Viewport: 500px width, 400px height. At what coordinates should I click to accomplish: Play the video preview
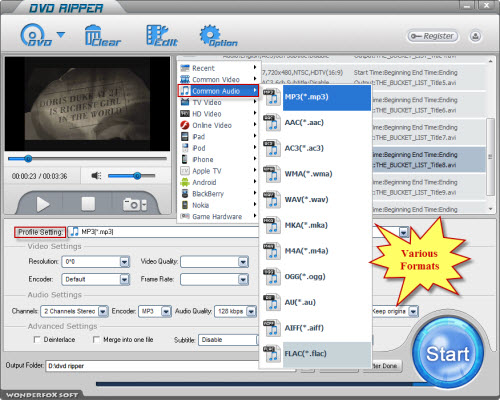point(43,204)
